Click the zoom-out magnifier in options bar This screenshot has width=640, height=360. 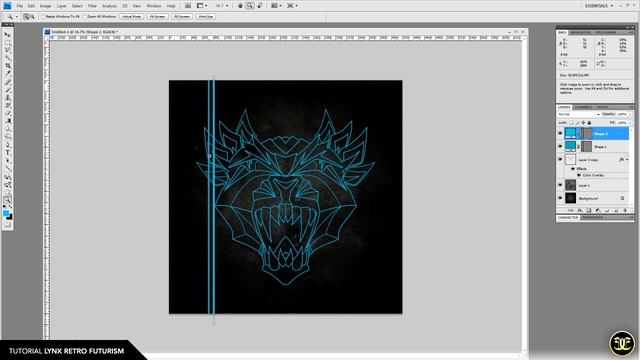click(32, 17)
